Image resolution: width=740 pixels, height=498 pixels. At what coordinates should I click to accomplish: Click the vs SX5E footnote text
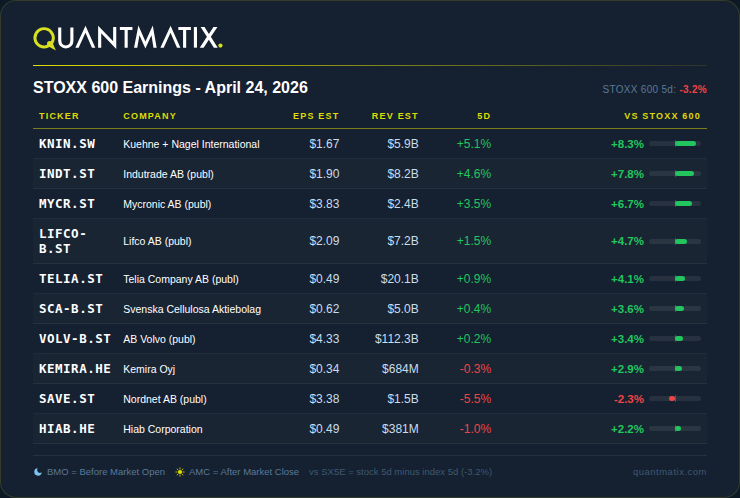point(401,472)
